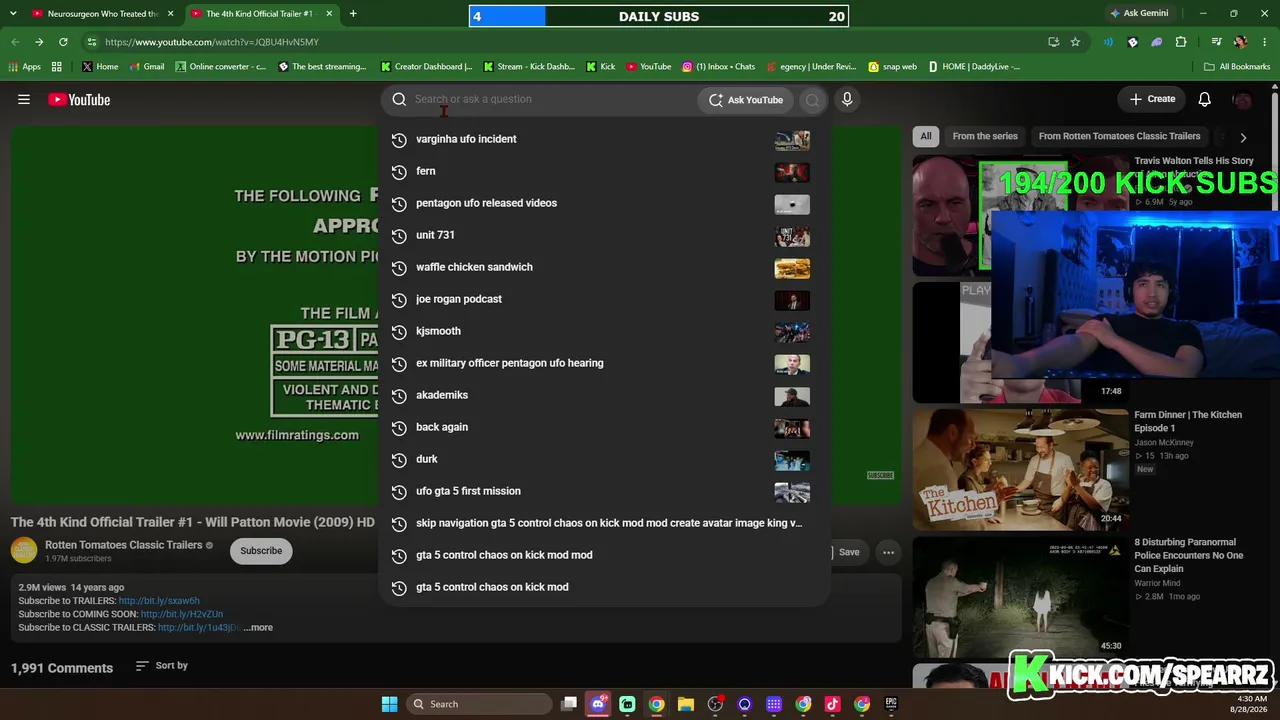Image resolution: width=1280 pixels, height=720 pixels.
Task: Select the All filter chip
Action: coord(926,136)
